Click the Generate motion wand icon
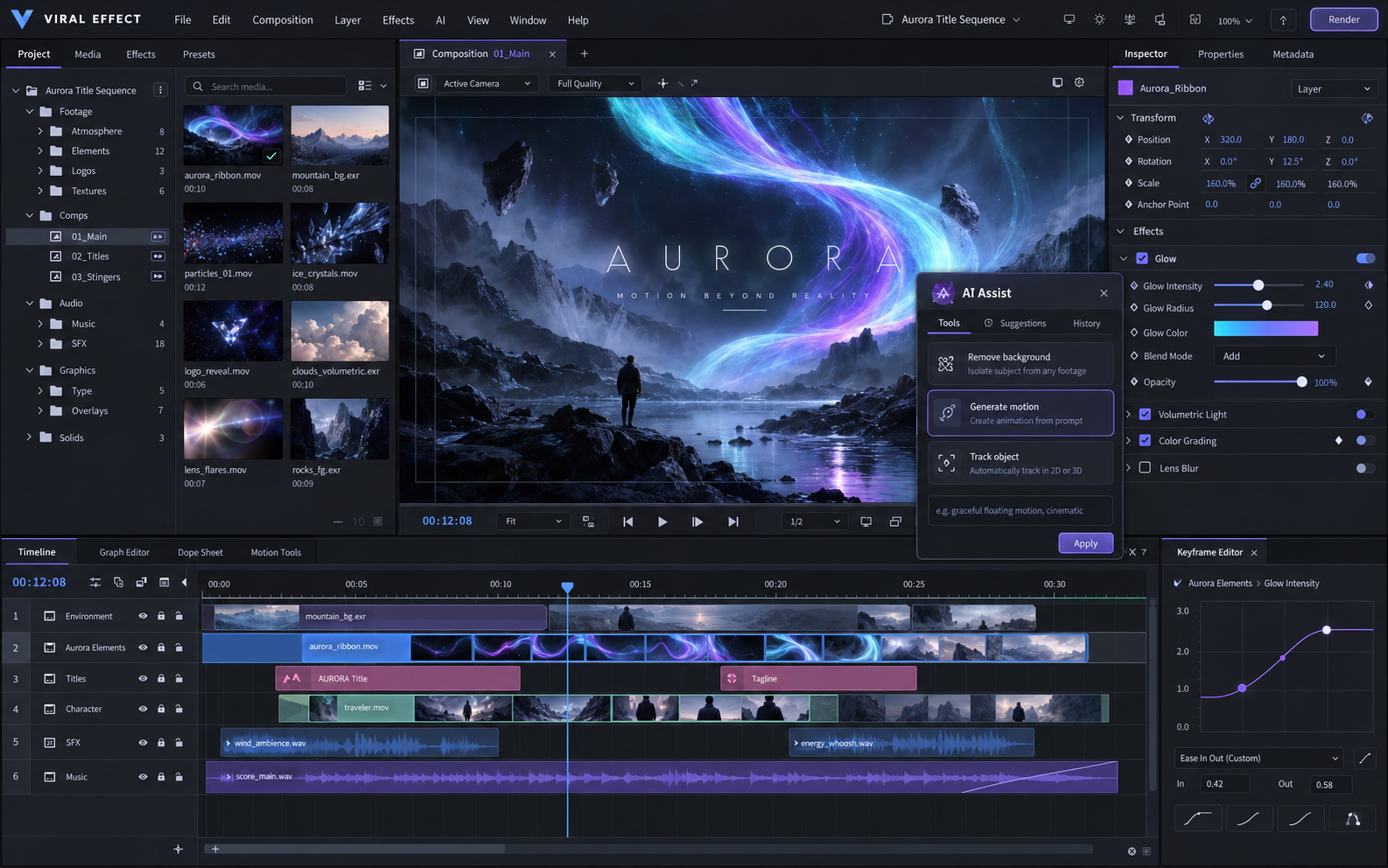The height and width of the screenshot is (868, 1388). coord(947,413)
